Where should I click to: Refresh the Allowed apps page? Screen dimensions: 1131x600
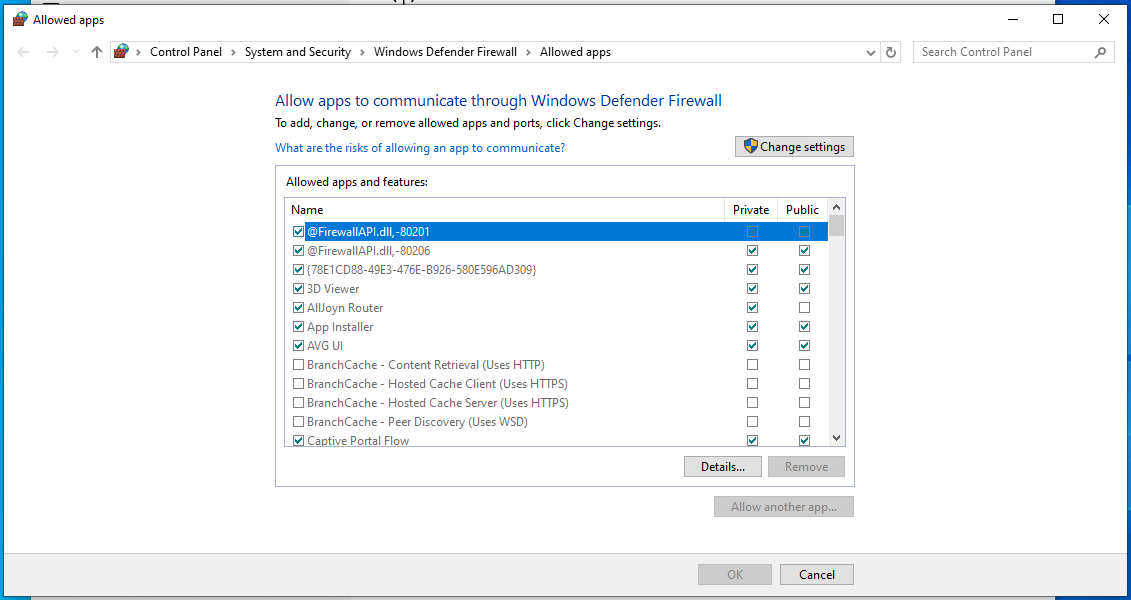coord(891,52)
